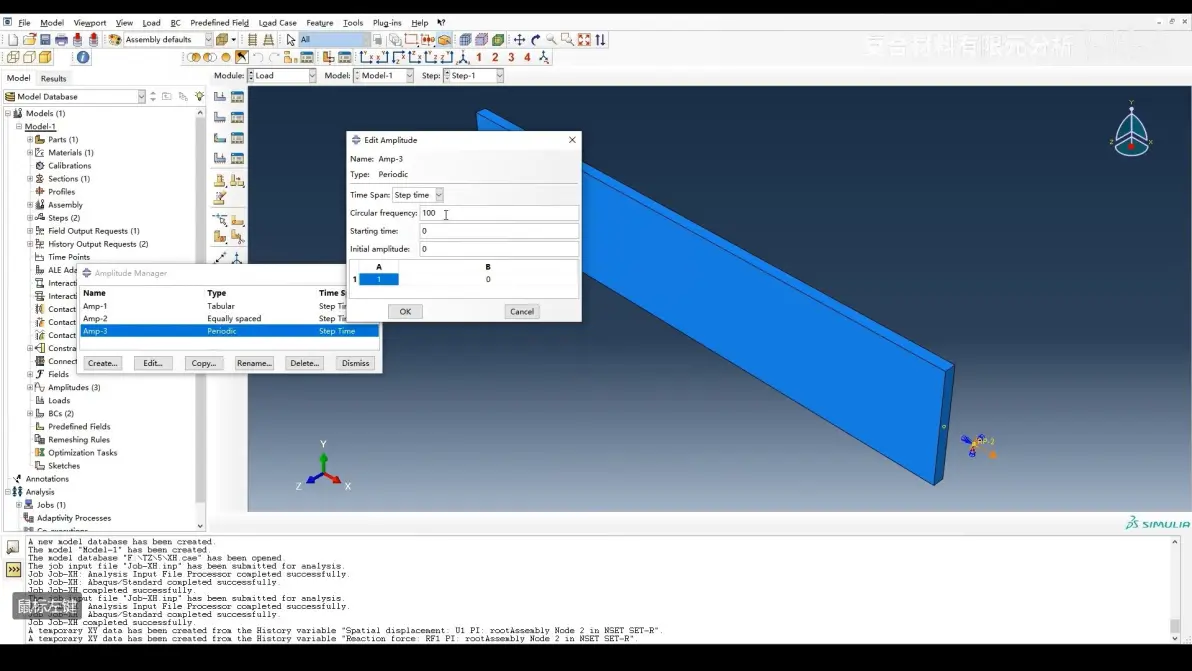
Task: Click the Create Load tool
Action: click(220, 97)
